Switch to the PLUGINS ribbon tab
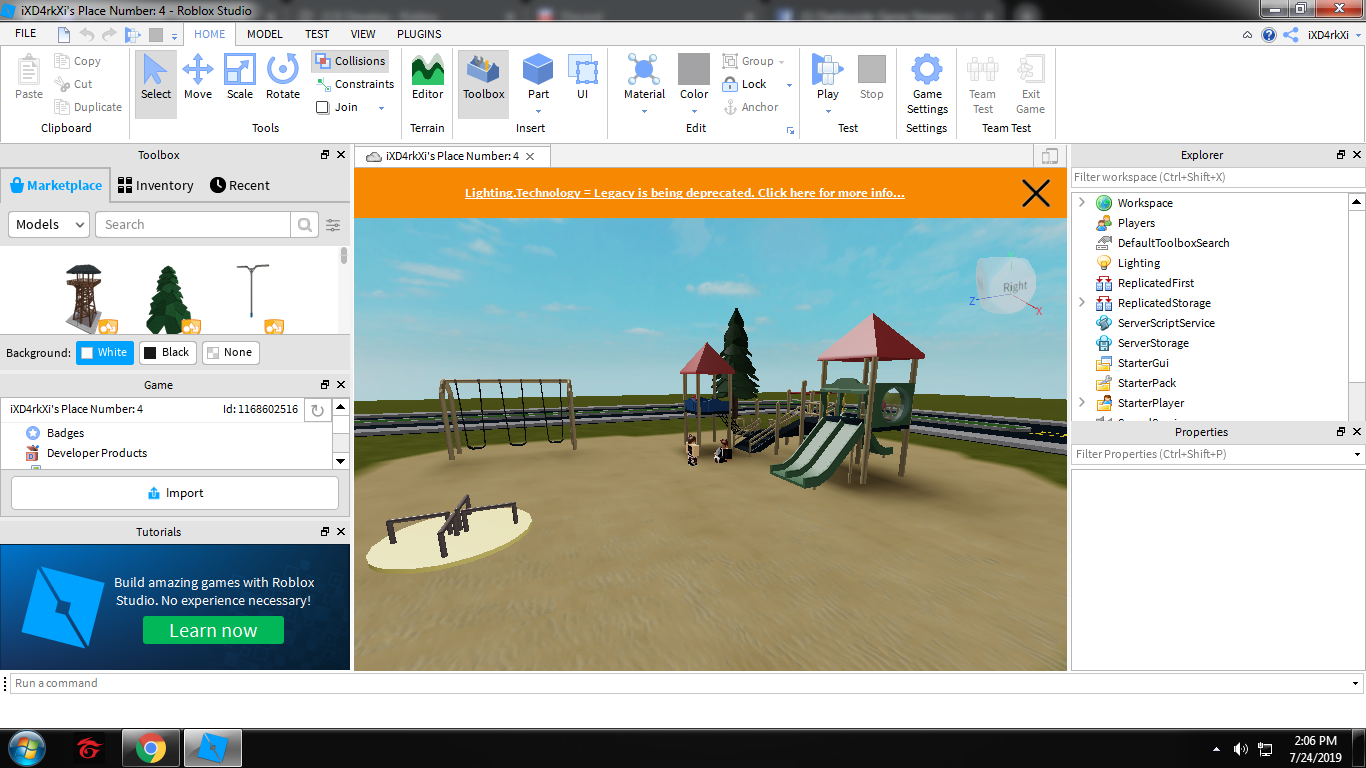 coord(419,34)
